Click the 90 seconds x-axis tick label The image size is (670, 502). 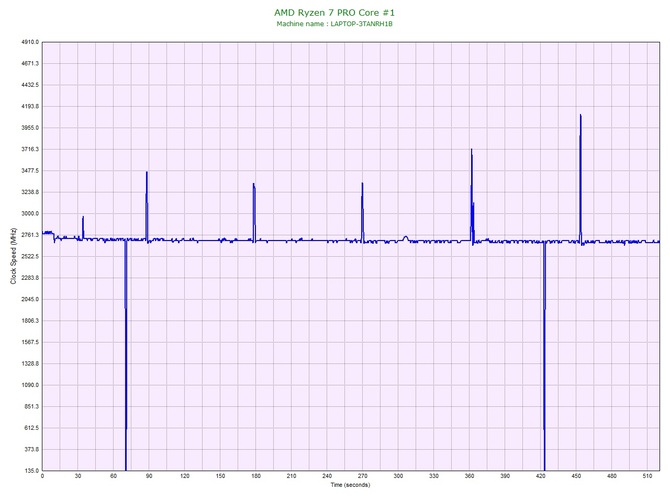(x=149, y=476)
